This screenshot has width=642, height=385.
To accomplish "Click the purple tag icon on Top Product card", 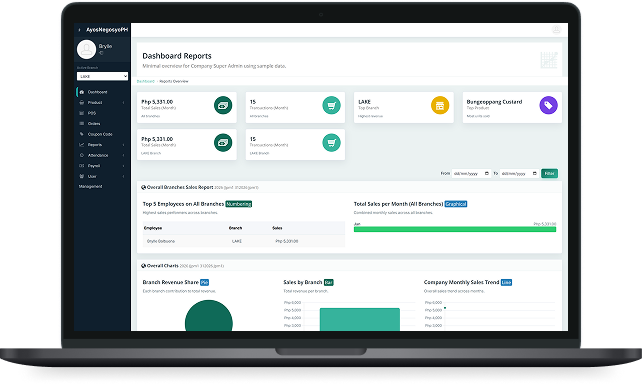I will tap(549, 105).
